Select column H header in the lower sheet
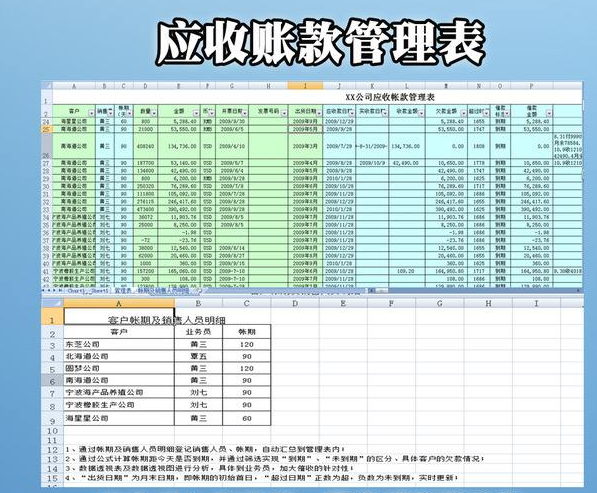The width and height of the screenshot is (597, 493). coord(488,303)
